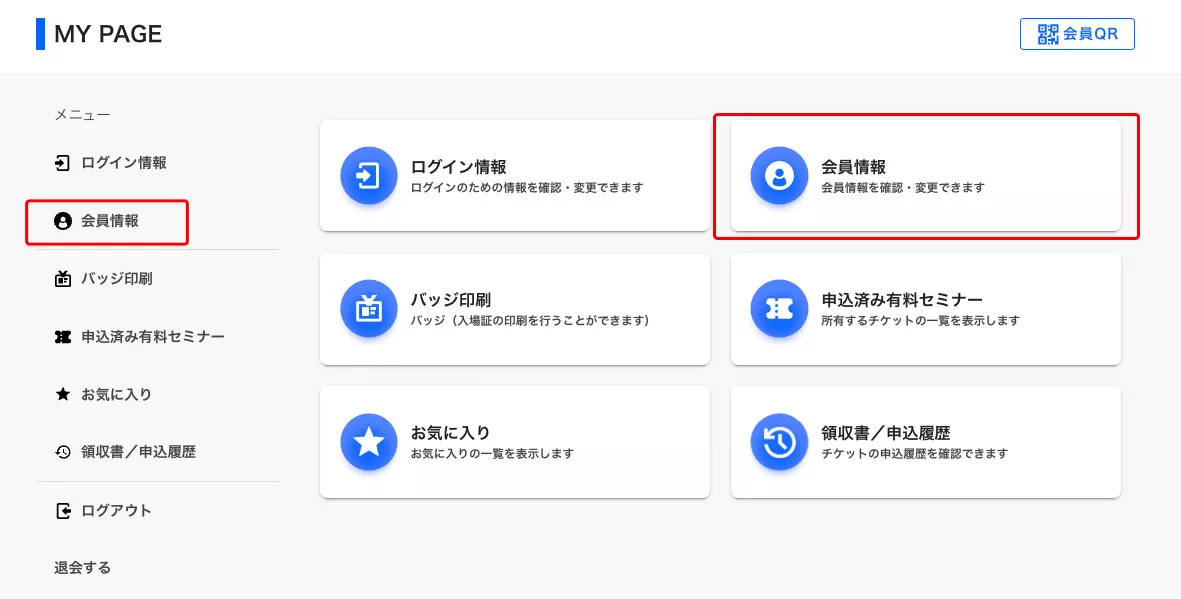Click the login arrow icon in the sidebar menu
Image resolution: width=1181 pixels, height=599 pixels.
[63, 163]
